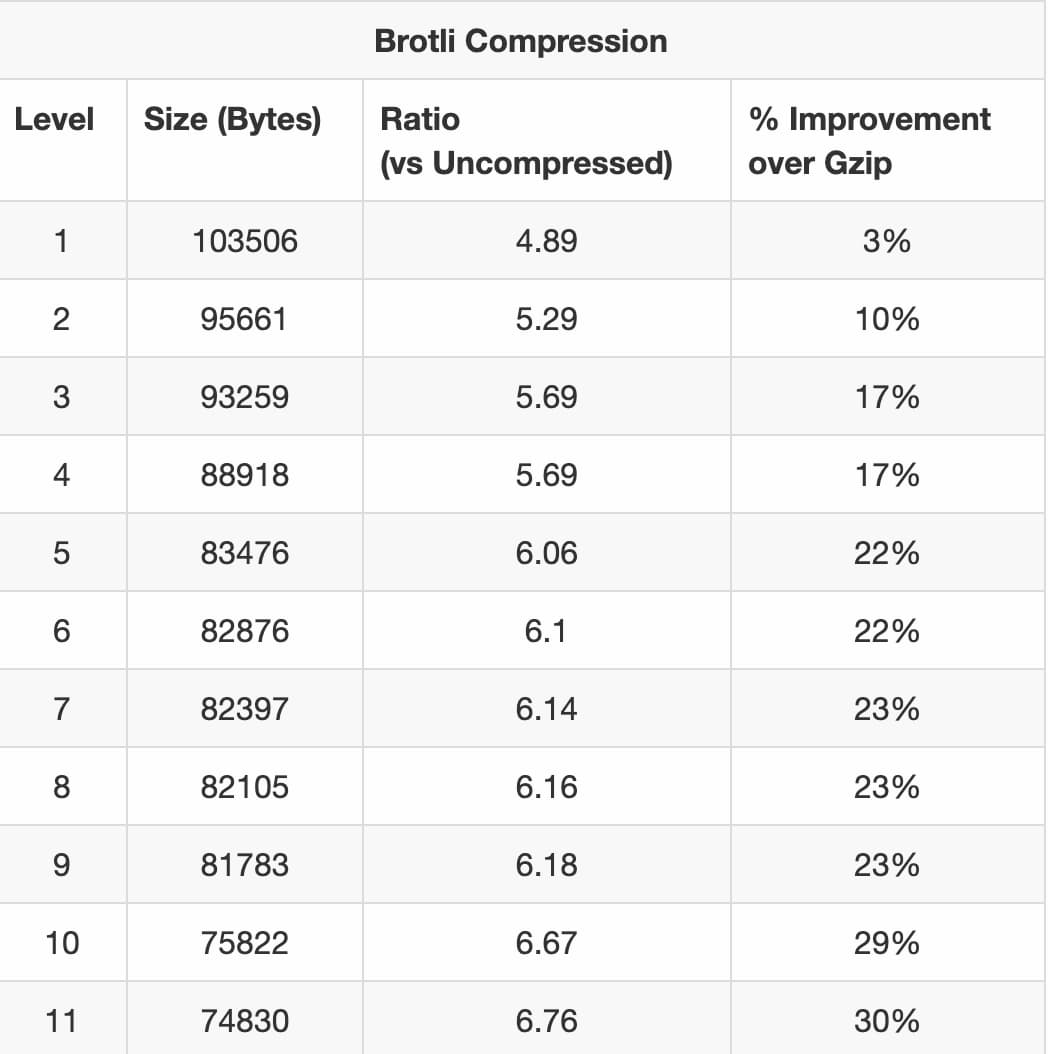Click the ratio cell 6.16
The width and height of the screenshot is (1048, 1054).
click(x=546, y=787)
